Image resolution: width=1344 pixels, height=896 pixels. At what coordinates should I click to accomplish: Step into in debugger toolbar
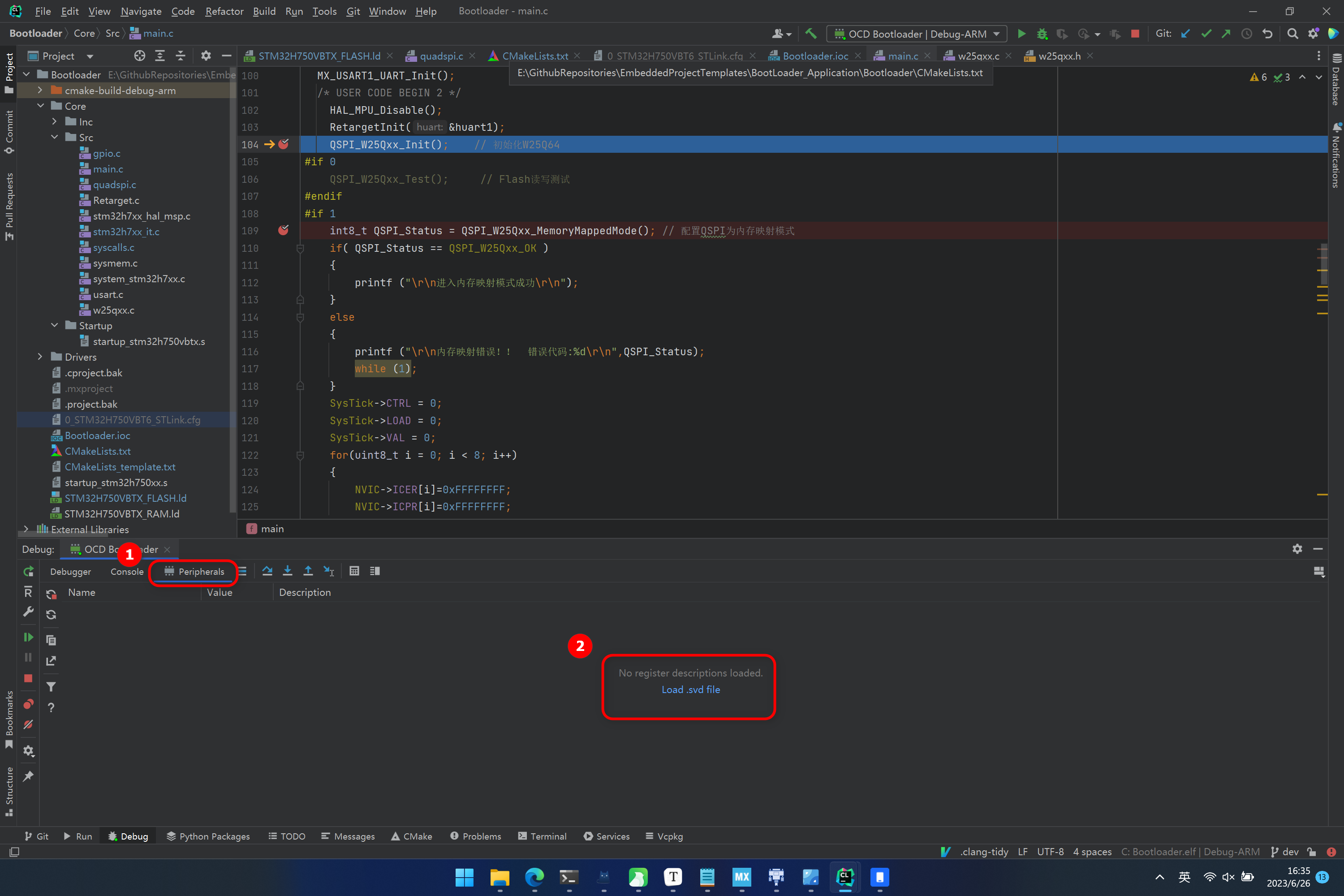(x=288, y=571)
